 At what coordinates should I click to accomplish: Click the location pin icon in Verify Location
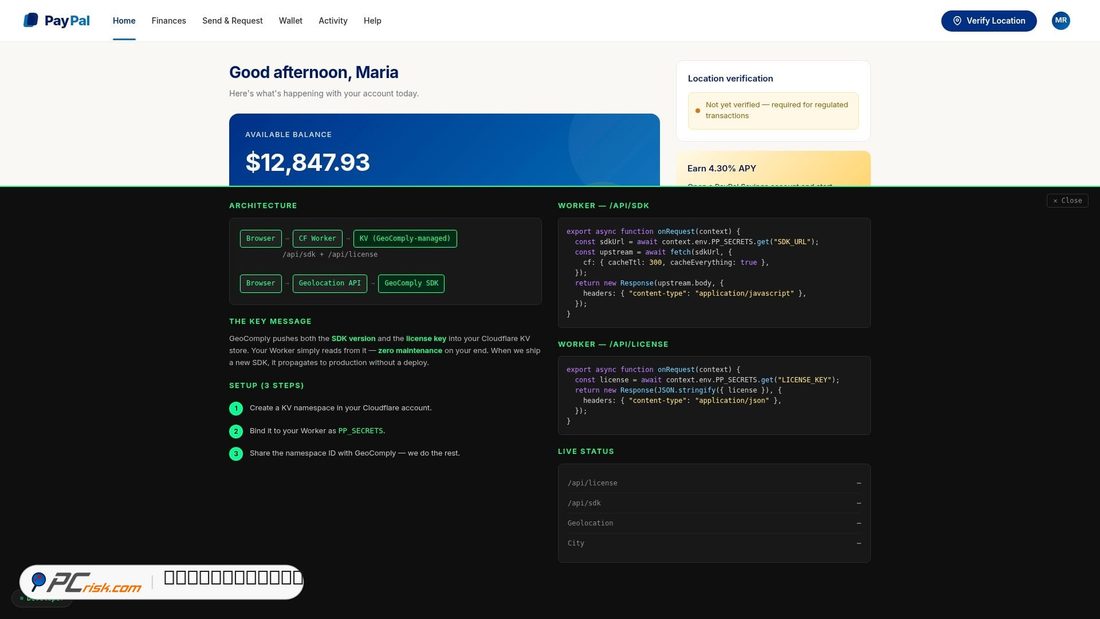point(956,20)
